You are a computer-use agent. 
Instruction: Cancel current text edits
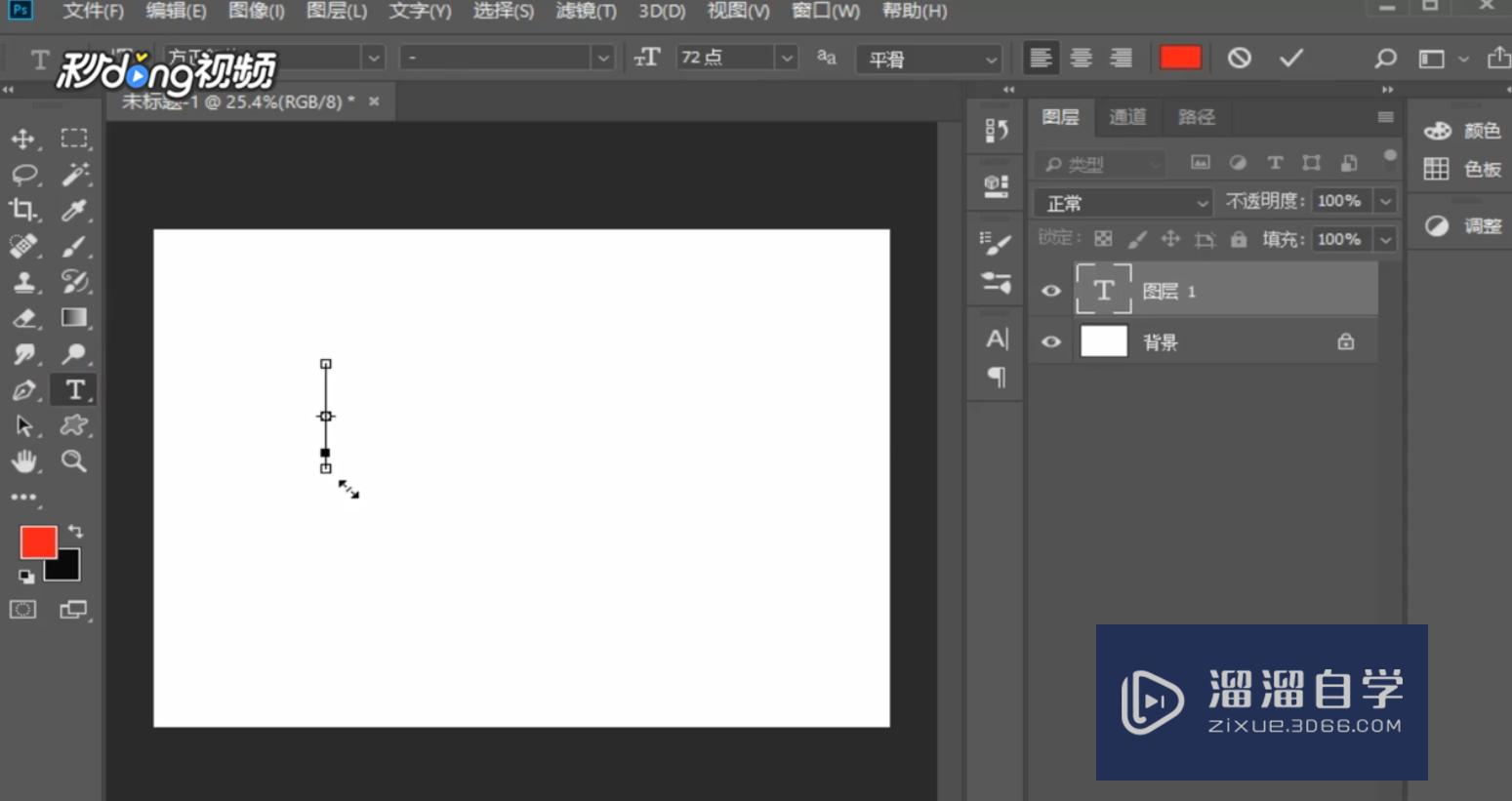[1240, 59]
